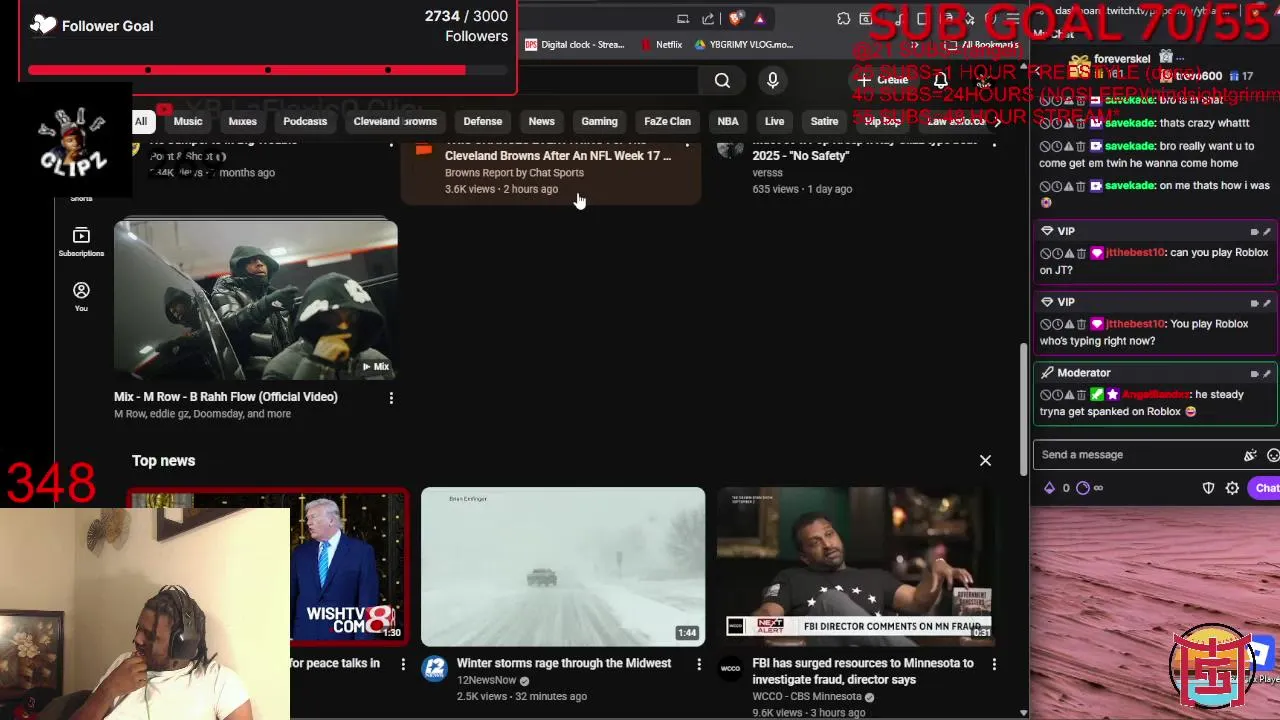Select the Music filter chip
The width and height of the screenshot is (1280, 720).
coord(188,122)
